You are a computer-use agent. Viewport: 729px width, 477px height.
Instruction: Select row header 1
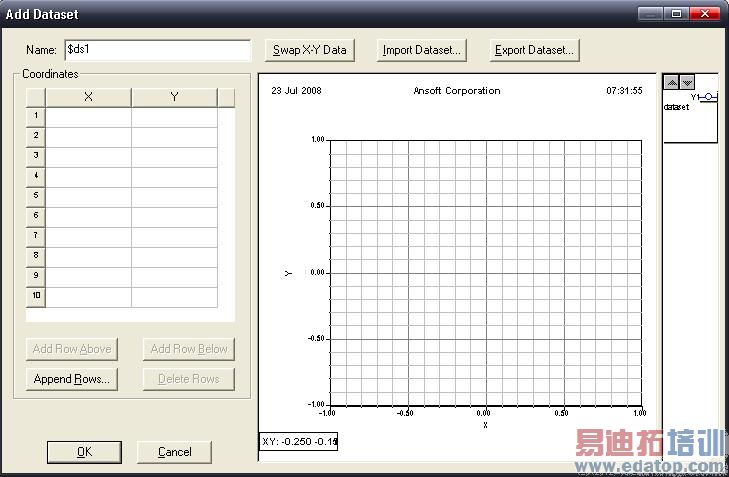coord(36,117)
